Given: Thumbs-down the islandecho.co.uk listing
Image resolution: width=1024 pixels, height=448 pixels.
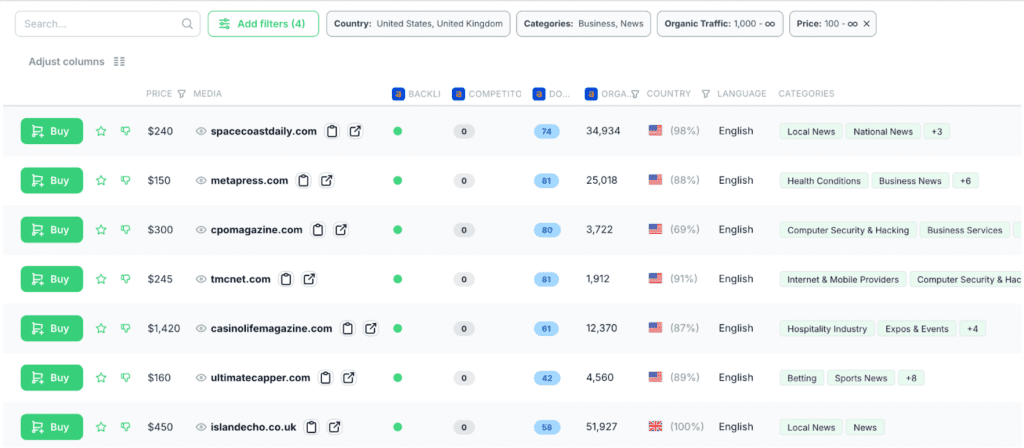Looking at the screenshot, I should pos(125,427).
